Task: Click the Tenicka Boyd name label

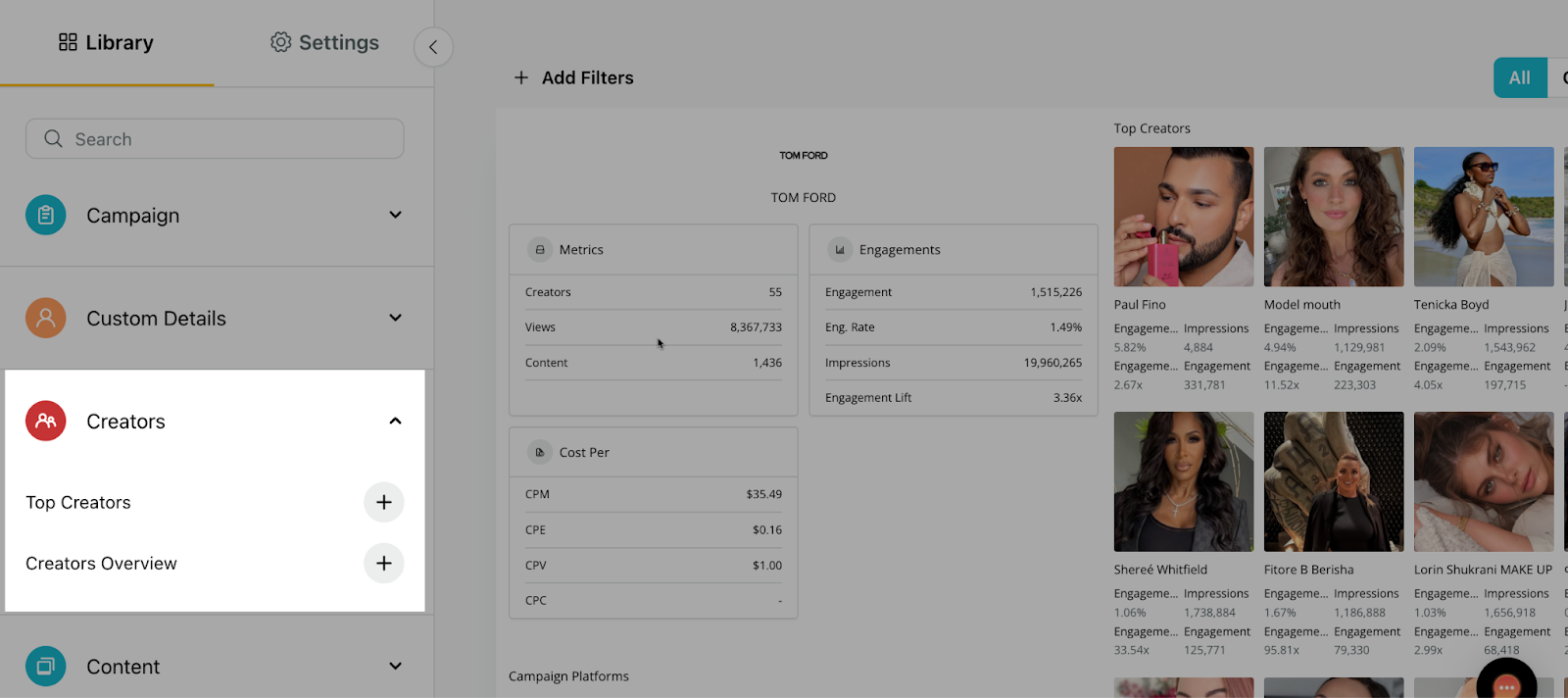Action: click(x=1451, y=305)
